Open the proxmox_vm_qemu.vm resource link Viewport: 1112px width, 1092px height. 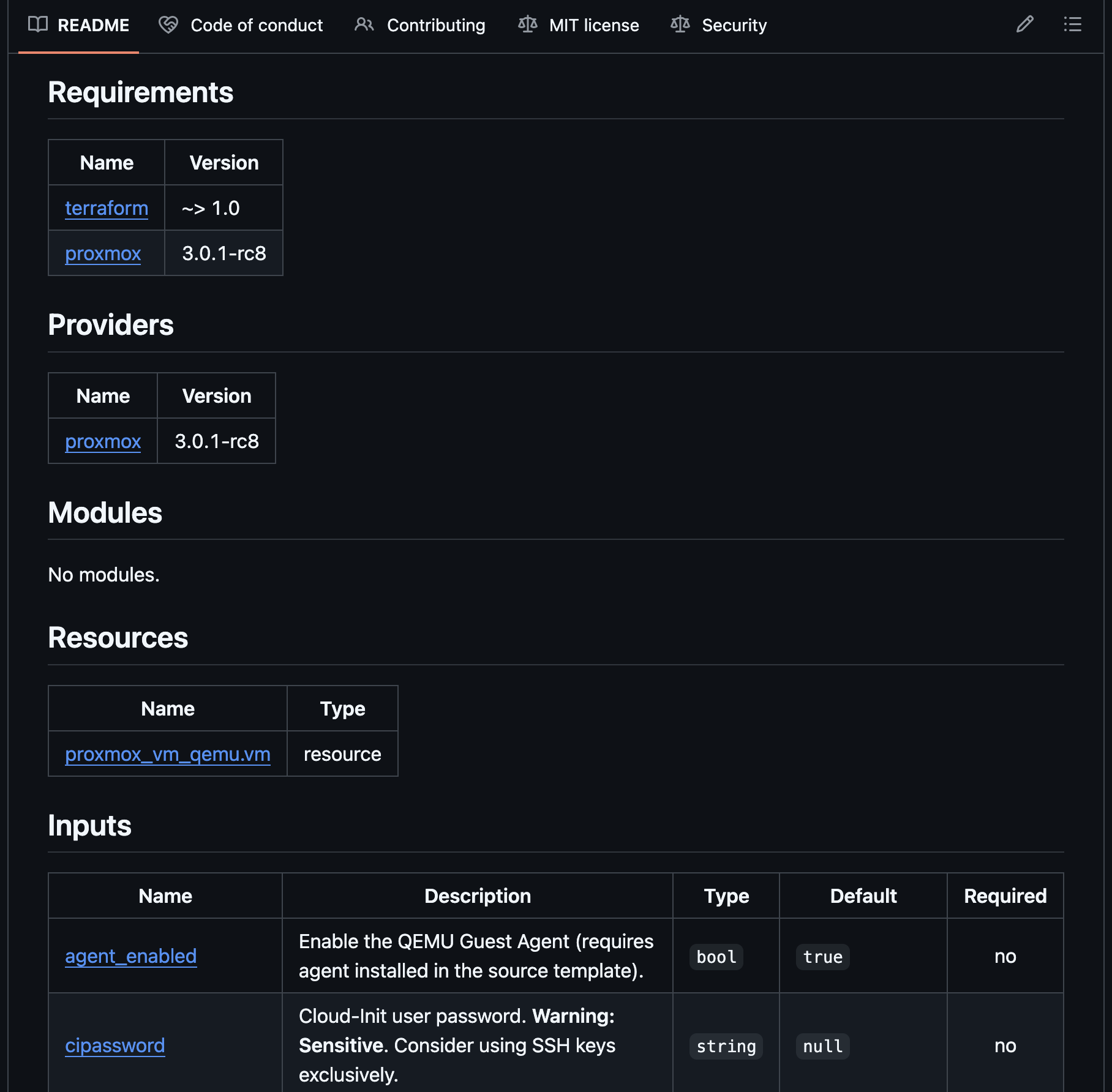tap(168, 754)
